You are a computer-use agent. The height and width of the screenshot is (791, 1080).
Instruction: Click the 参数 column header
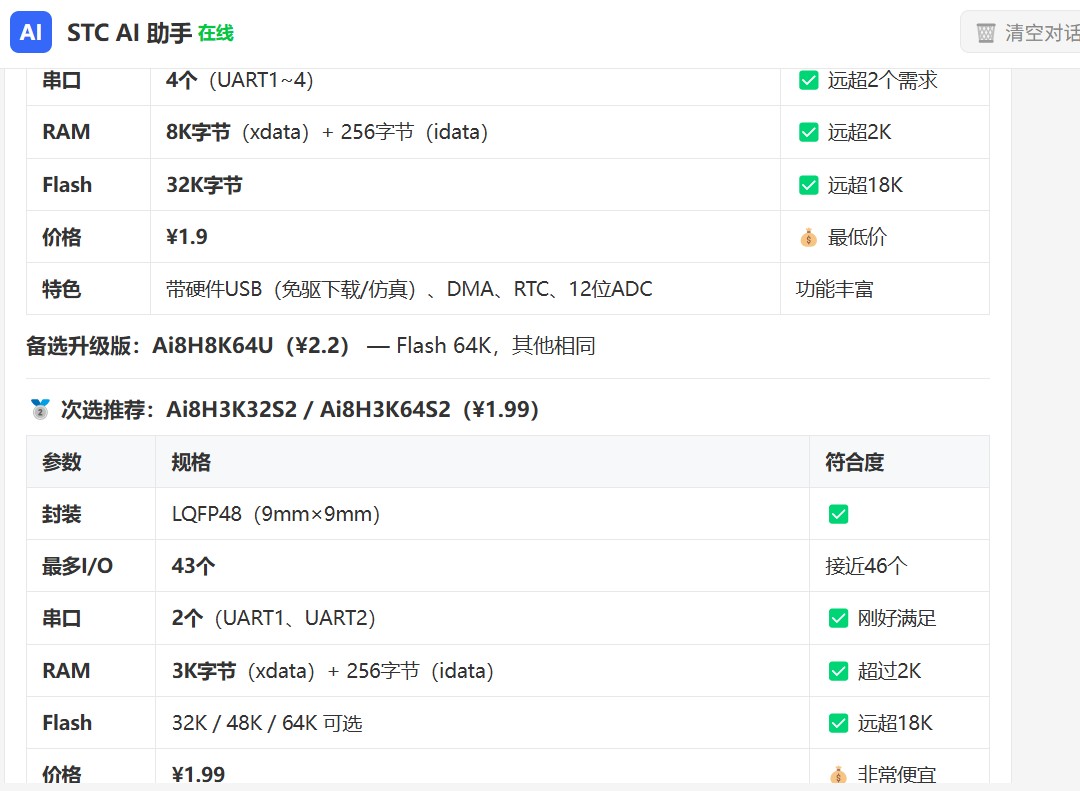pyautogui.click(x=62, y=462)
